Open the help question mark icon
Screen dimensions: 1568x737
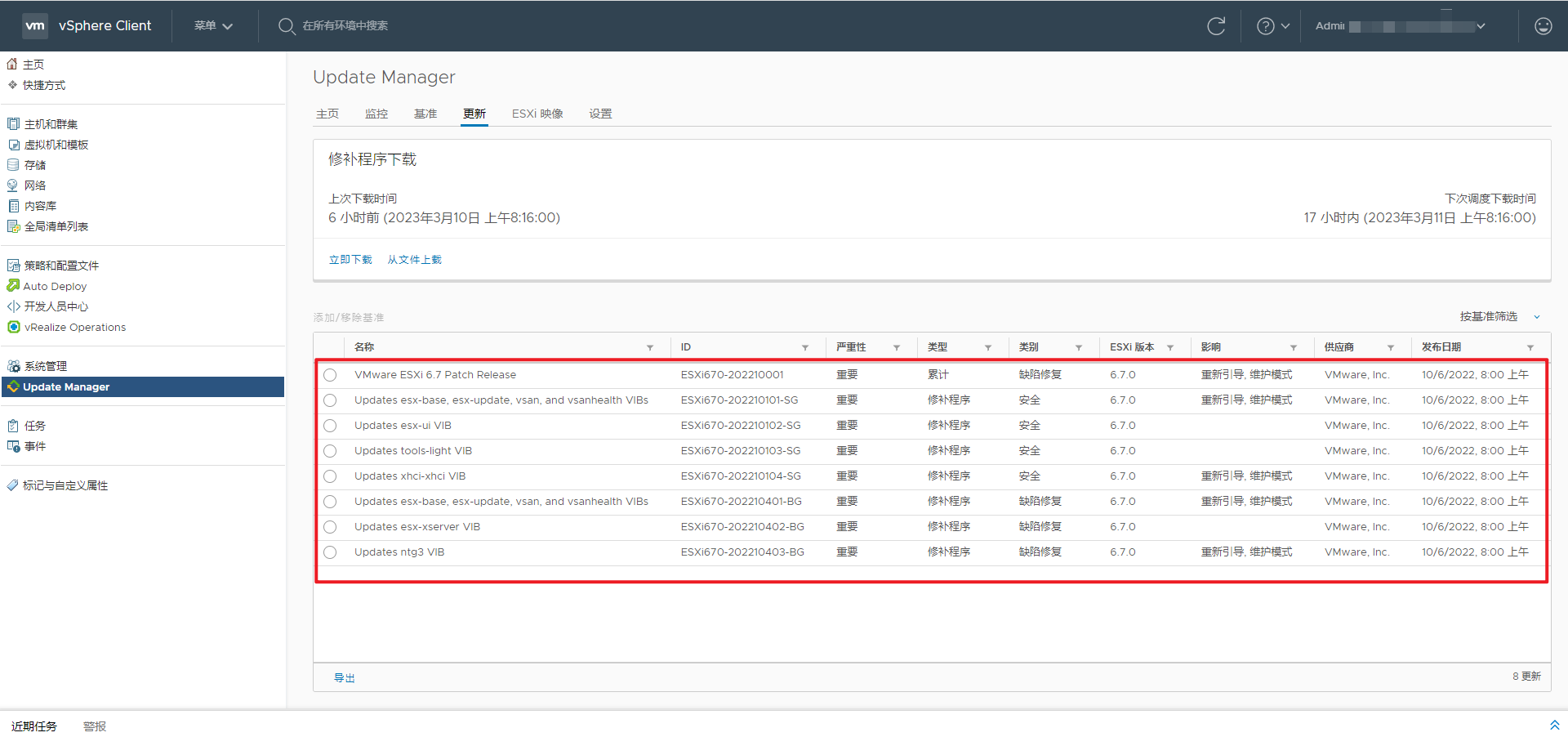point(1266,26)
